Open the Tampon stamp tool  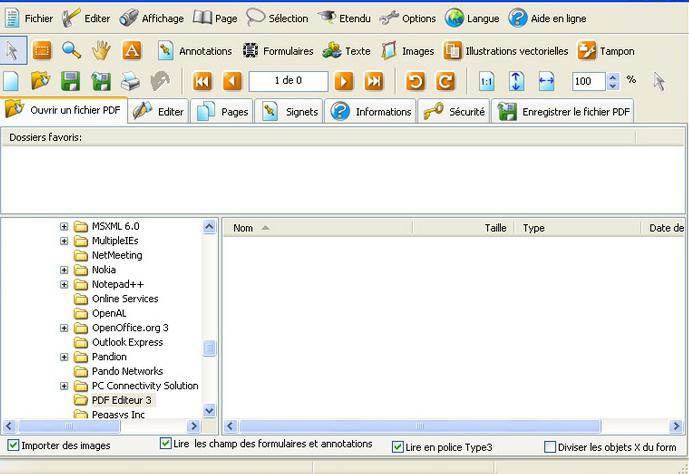(606, 51)
